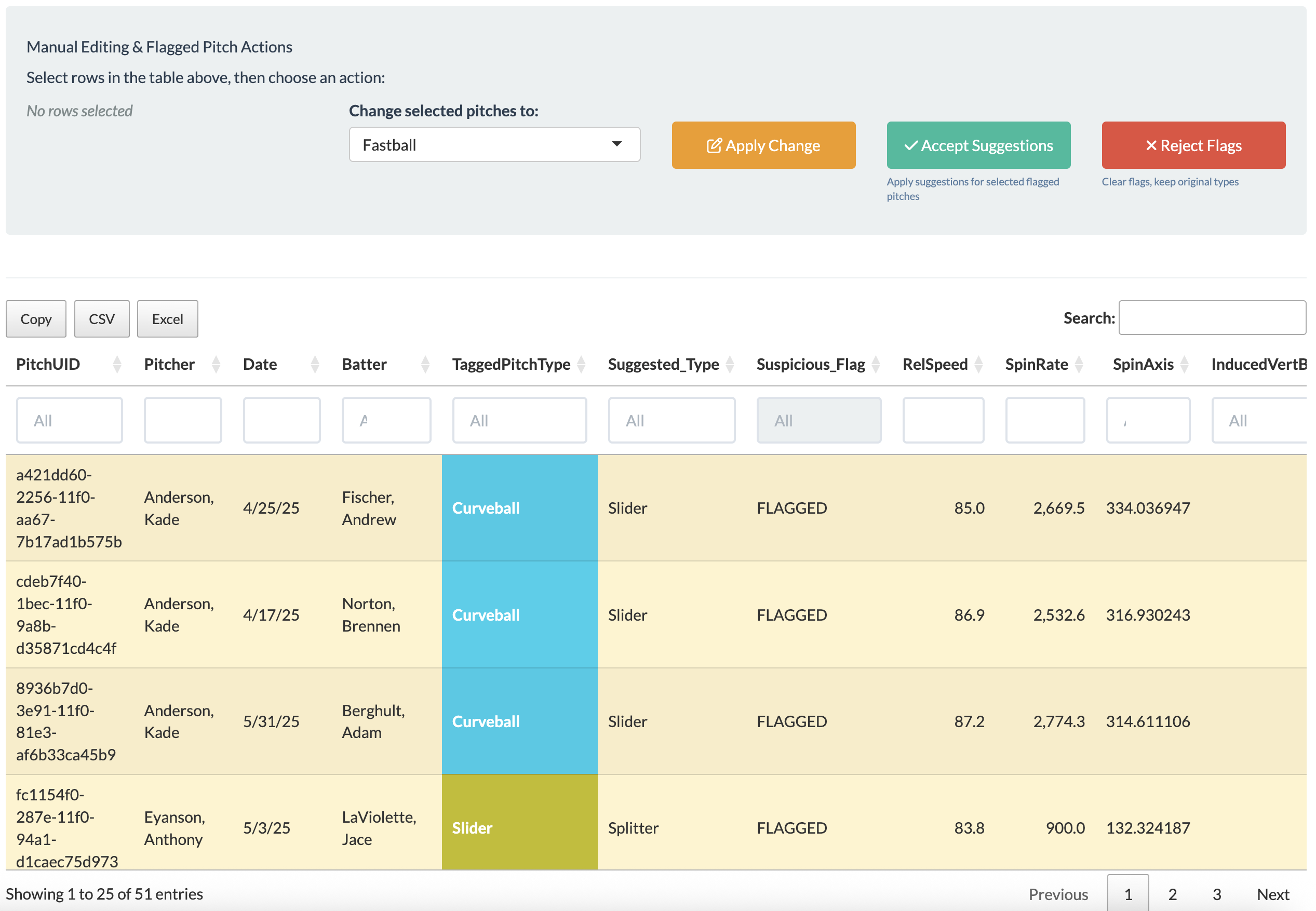Sort Suggested_Type column via arrow icon

tap(729, 364)
